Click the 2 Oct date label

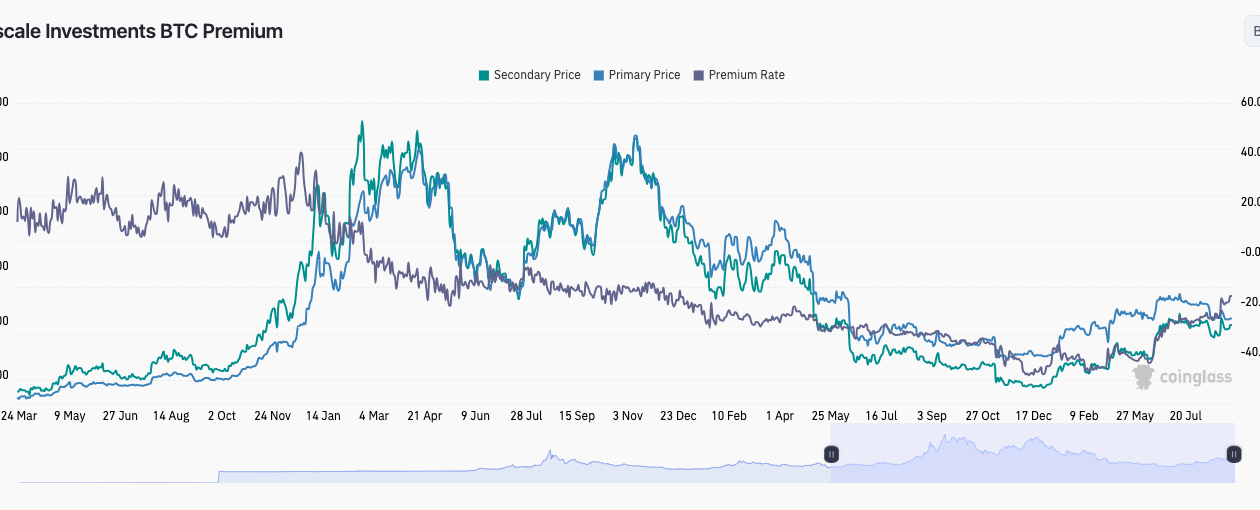click(x=222, y=415)
